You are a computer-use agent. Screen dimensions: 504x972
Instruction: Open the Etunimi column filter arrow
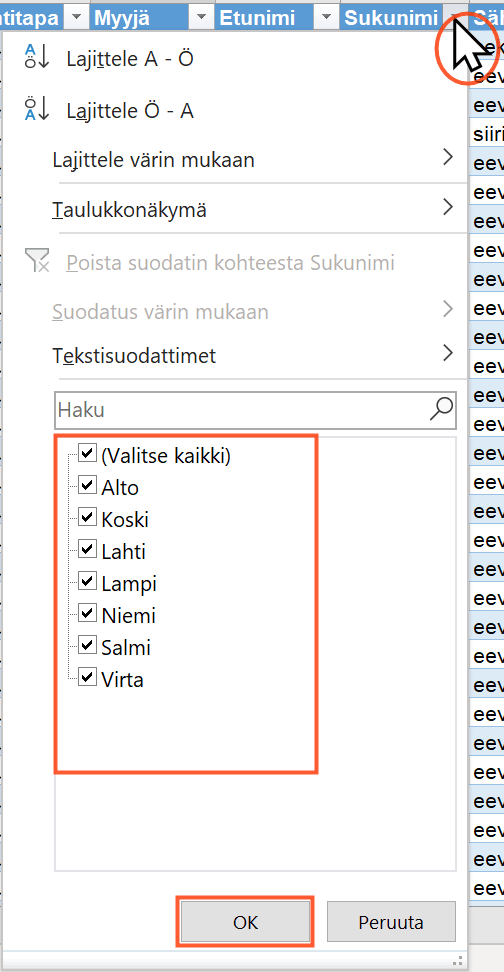coord(327,18)
